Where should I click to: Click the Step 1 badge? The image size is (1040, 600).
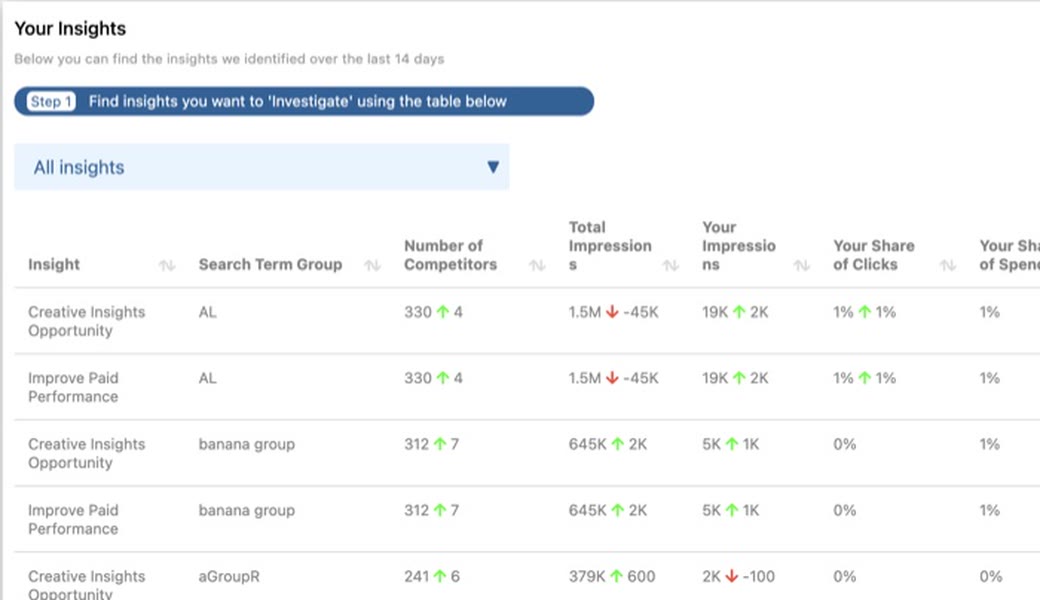coord(51,101)
